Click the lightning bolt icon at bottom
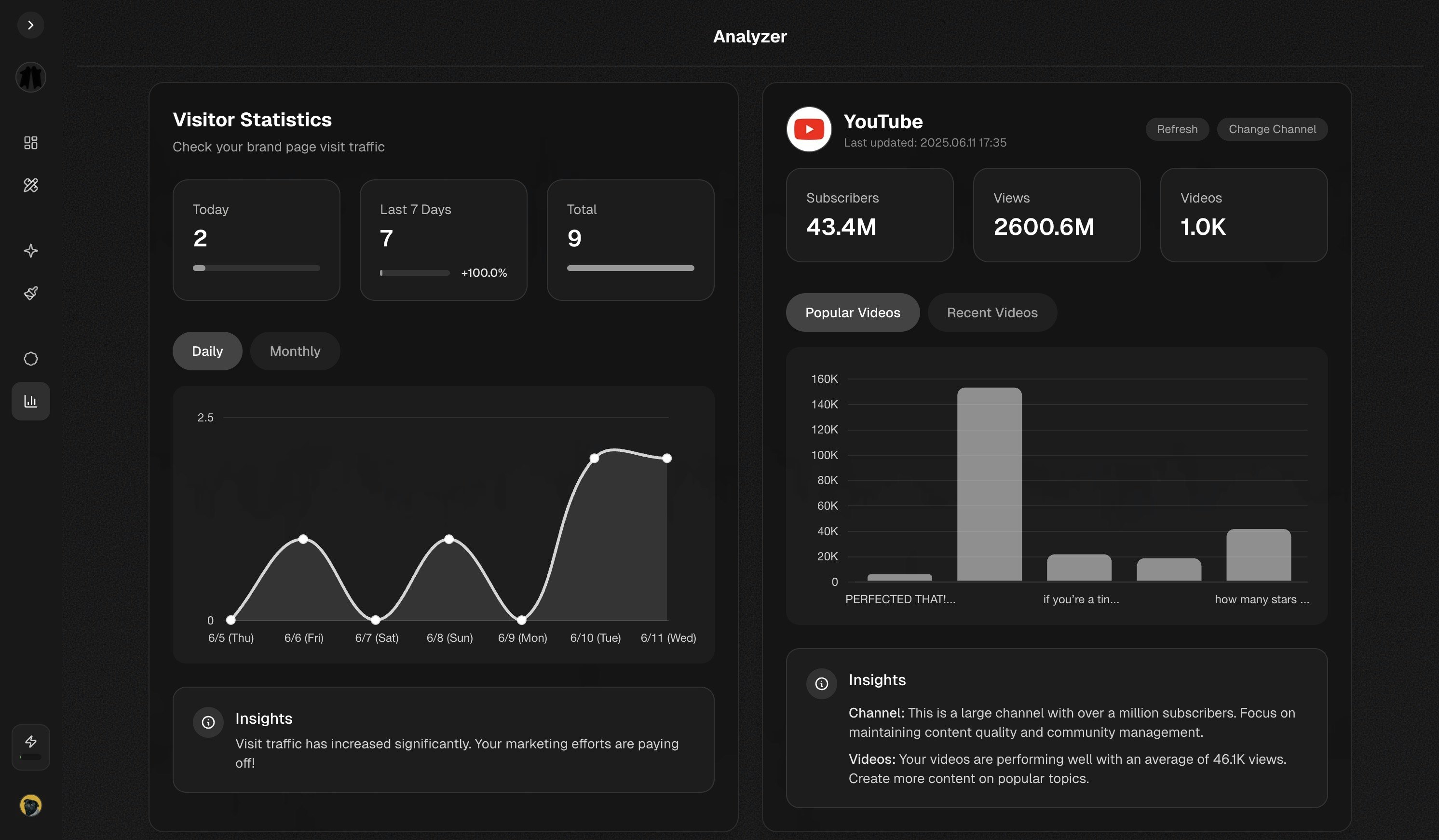Screen dimensions: 1439x840 click(30, 742)
